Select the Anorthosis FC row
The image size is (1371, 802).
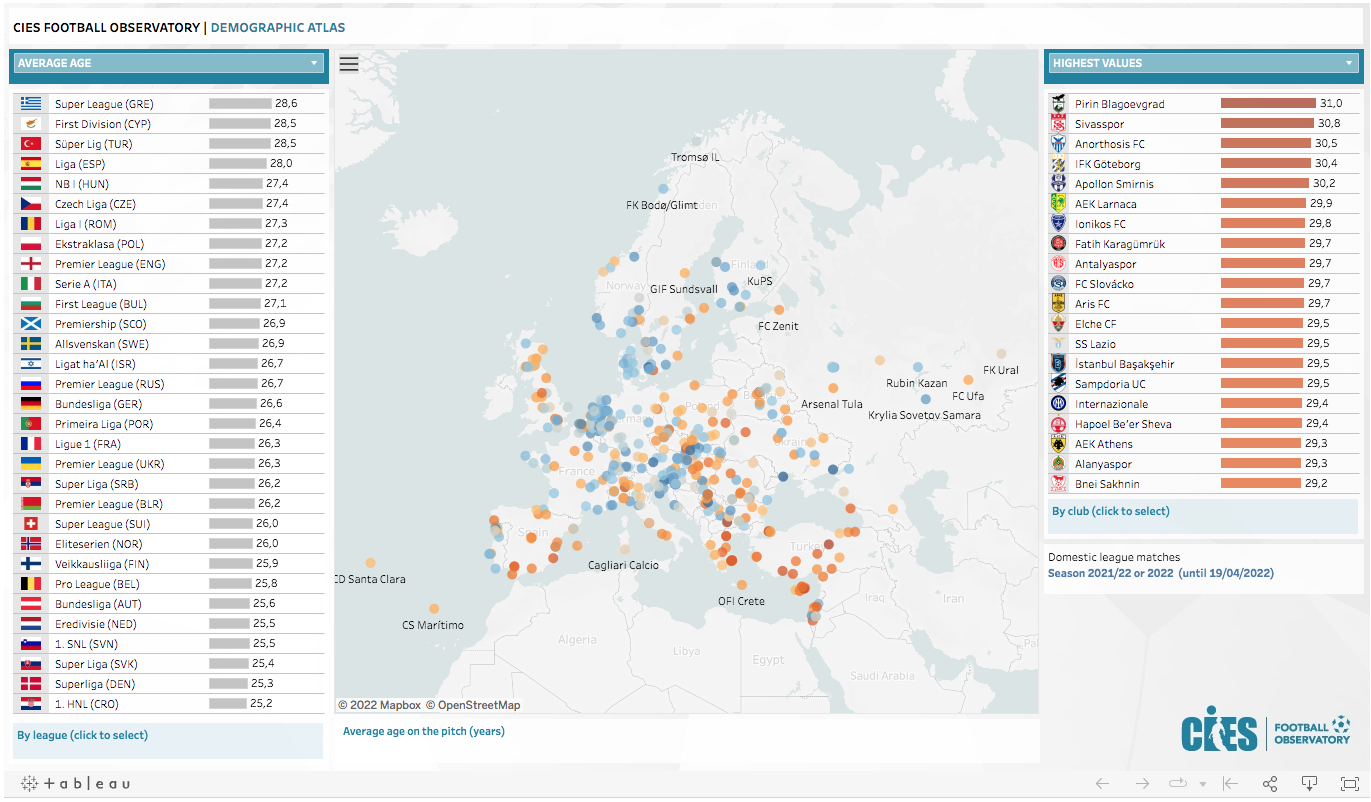point(1204,144)
